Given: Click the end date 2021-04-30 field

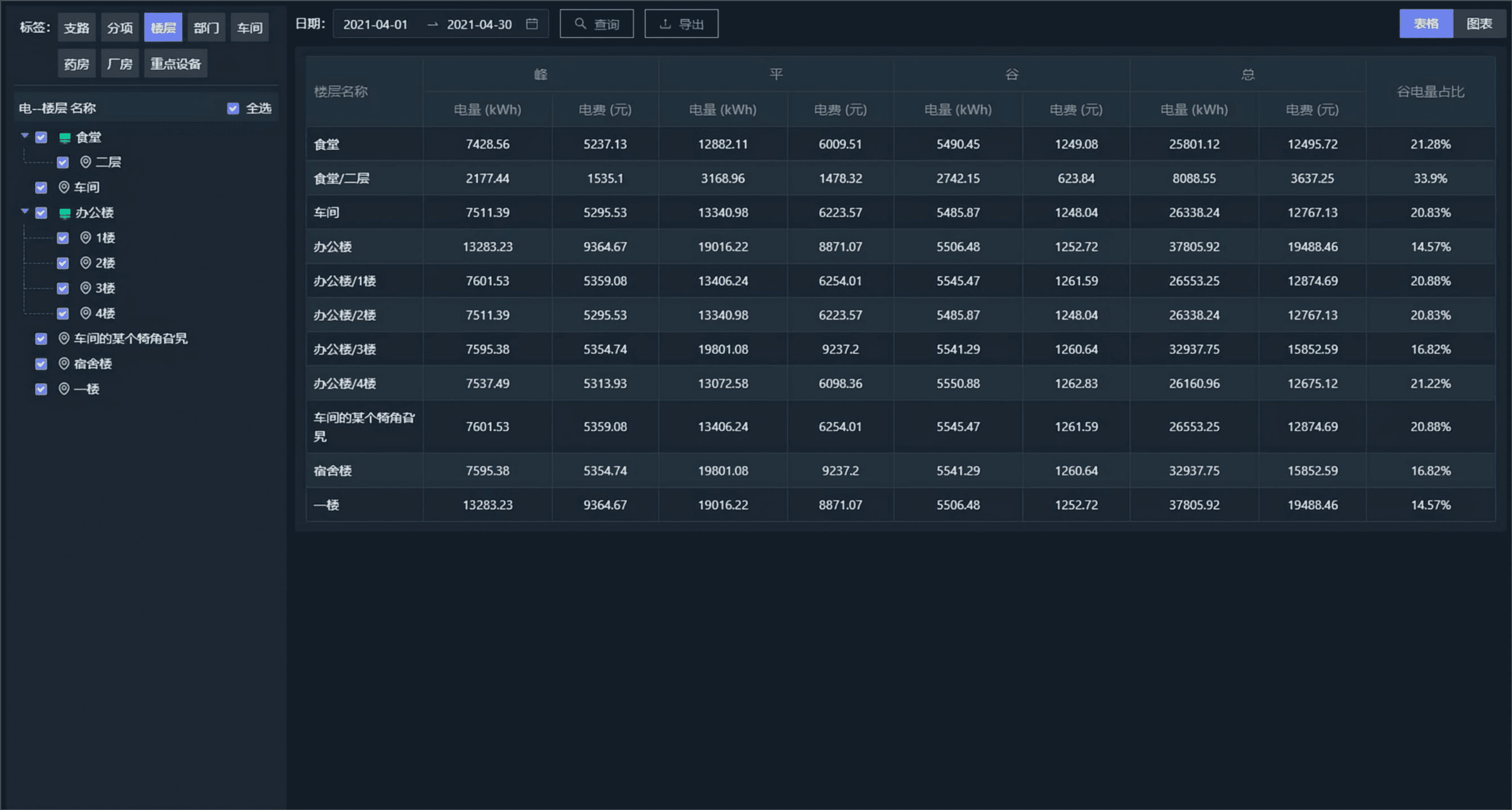Looking at the screenshot, I should click(x=479, y=24).
